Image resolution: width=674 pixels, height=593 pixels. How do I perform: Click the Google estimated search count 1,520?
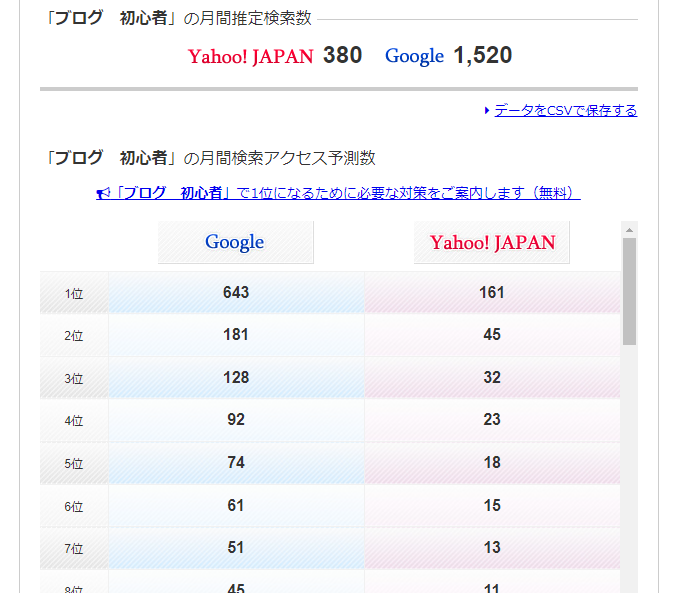483,55
